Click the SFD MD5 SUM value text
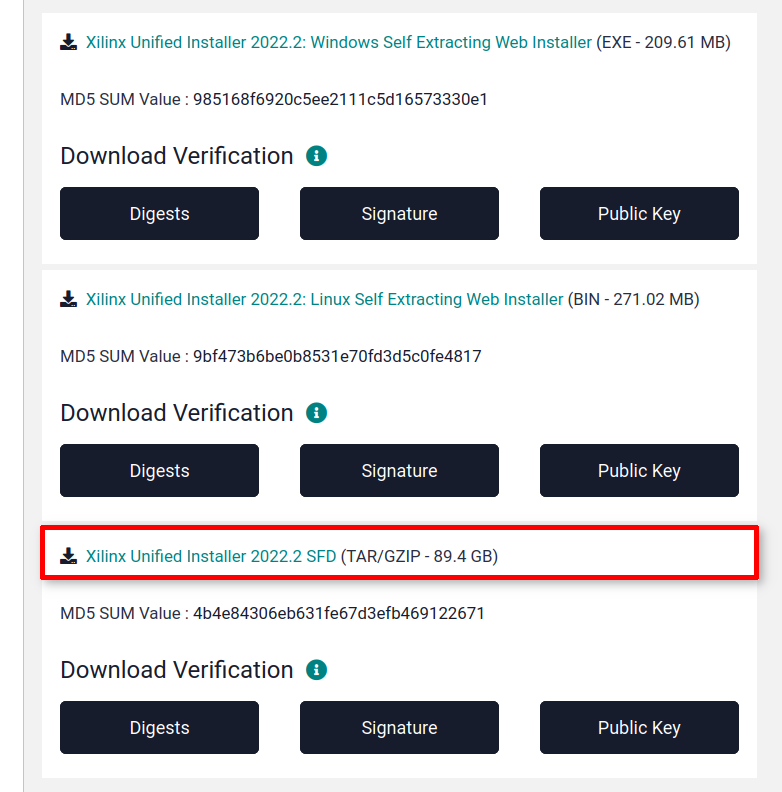Image resolution: width=782 pixels, height=792 pixels. click(x=339, y=613)
